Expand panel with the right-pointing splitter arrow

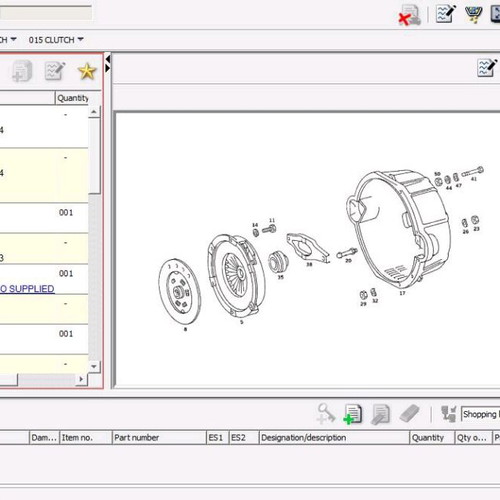coord(108,68)
